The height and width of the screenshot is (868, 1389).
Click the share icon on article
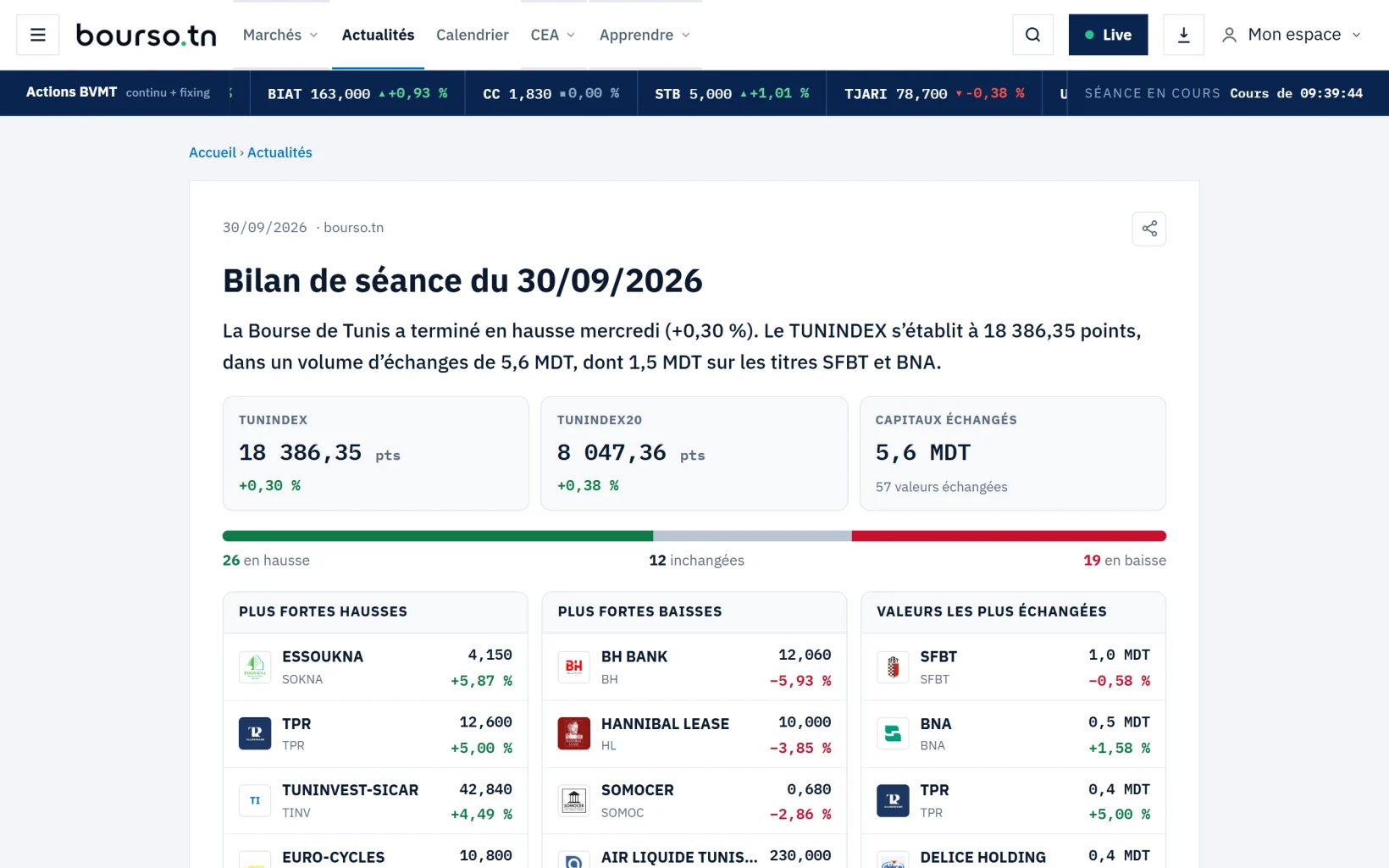[x=1148, y=229]
